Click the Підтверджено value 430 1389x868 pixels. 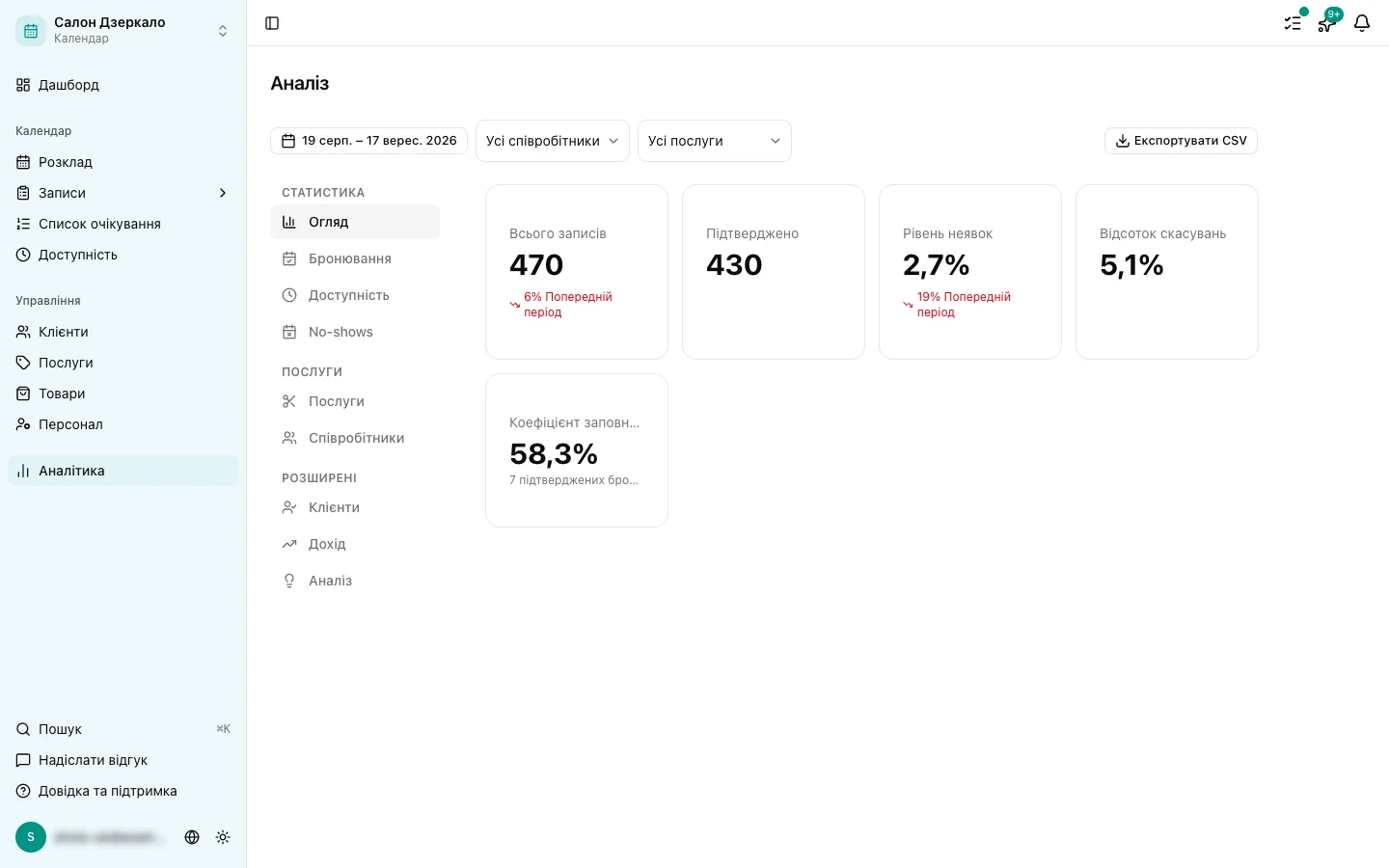coord(734,265)
